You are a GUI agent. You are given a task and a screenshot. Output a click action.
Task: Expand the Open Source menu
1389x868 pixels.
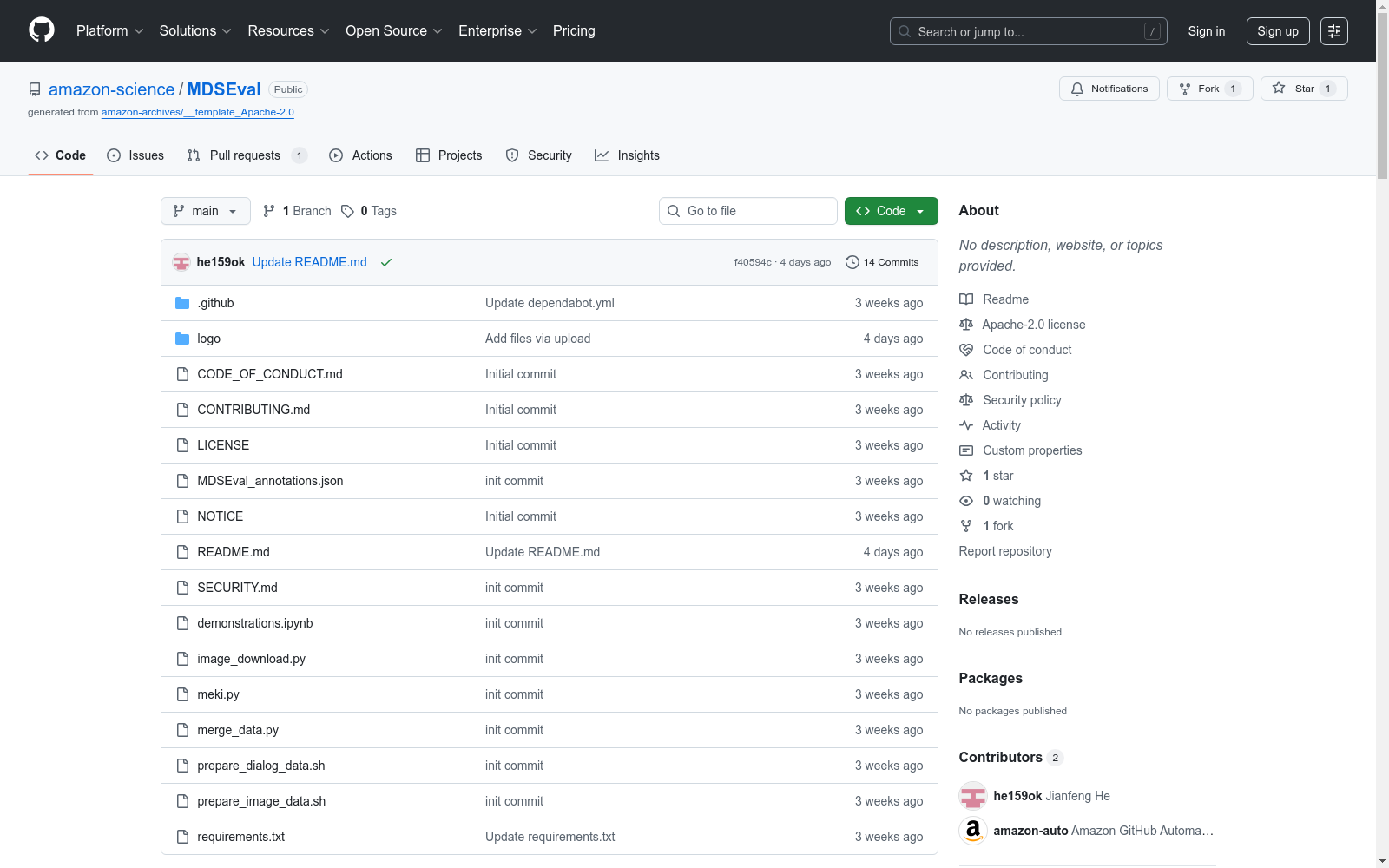click(x=394, y=31)
